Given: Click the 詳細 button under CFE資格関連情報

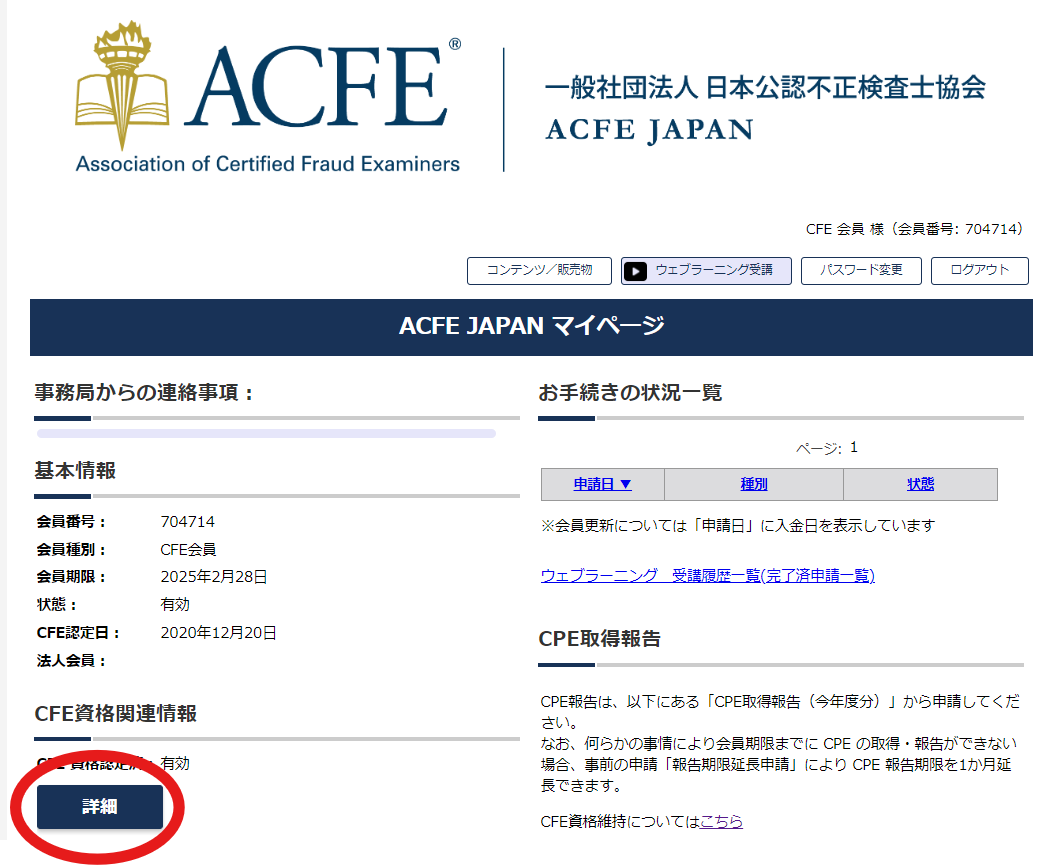Looking at the screenshot, I should 100,807.
